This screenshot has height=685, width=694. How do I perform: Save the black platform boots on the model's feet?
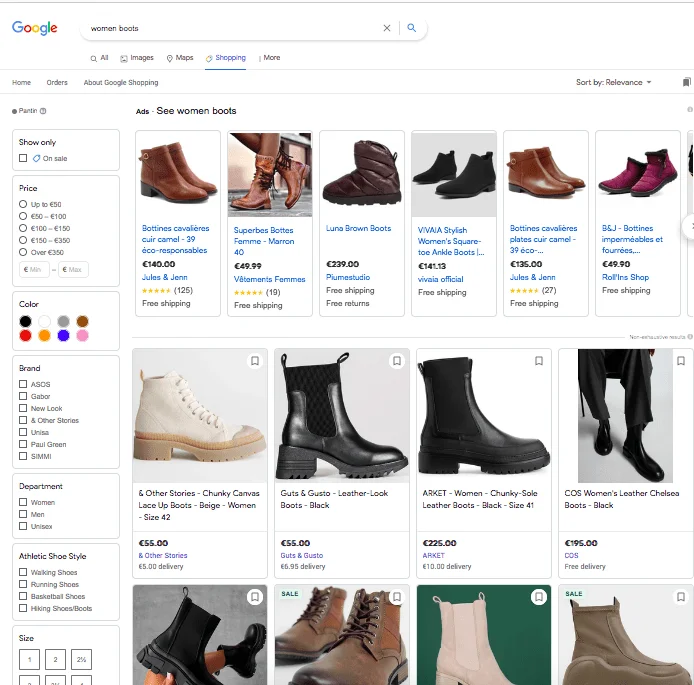(x=255, y=597)
